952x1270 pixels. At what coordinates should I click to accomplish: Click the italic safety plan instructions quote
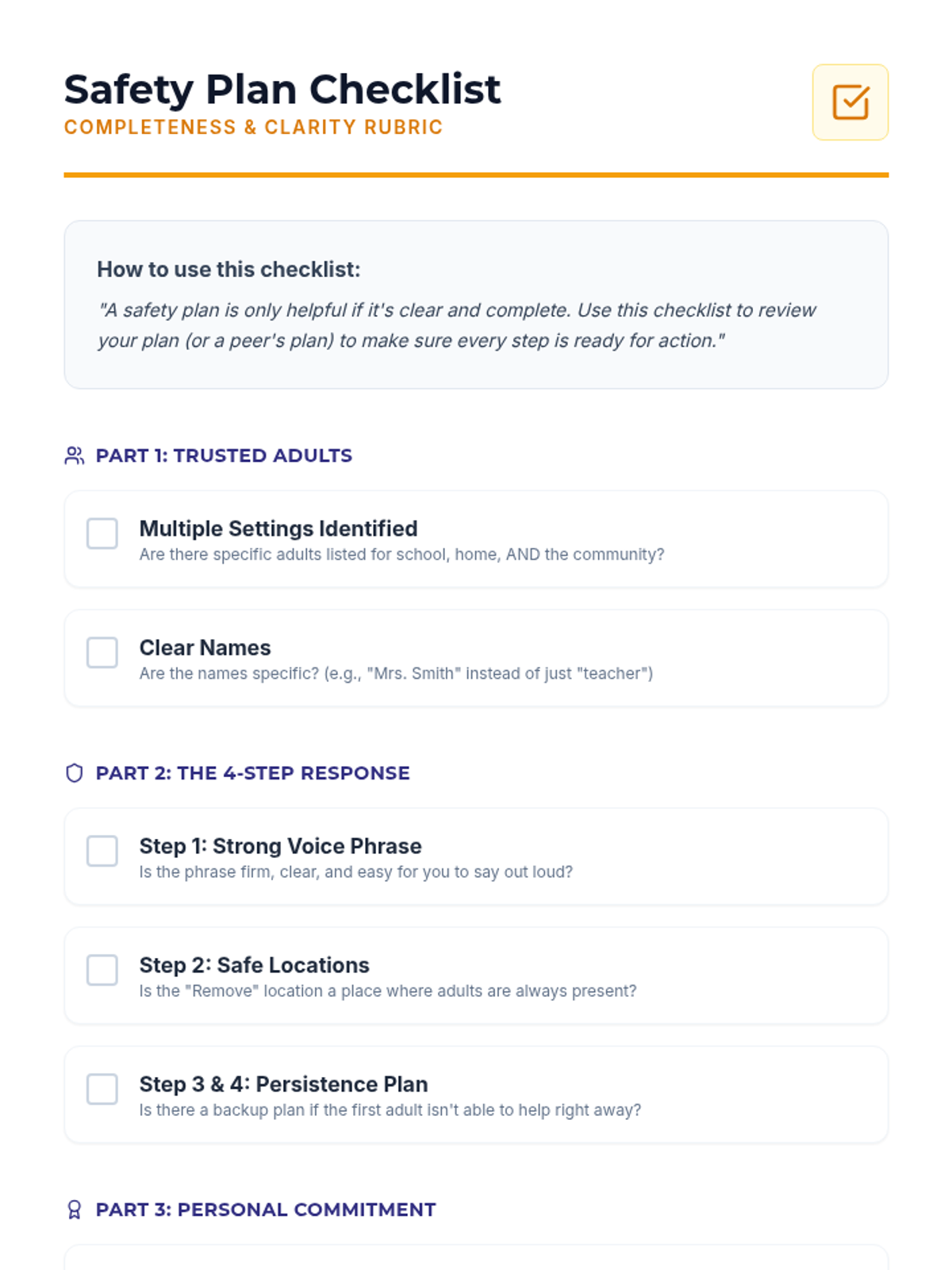coord(456,325)
